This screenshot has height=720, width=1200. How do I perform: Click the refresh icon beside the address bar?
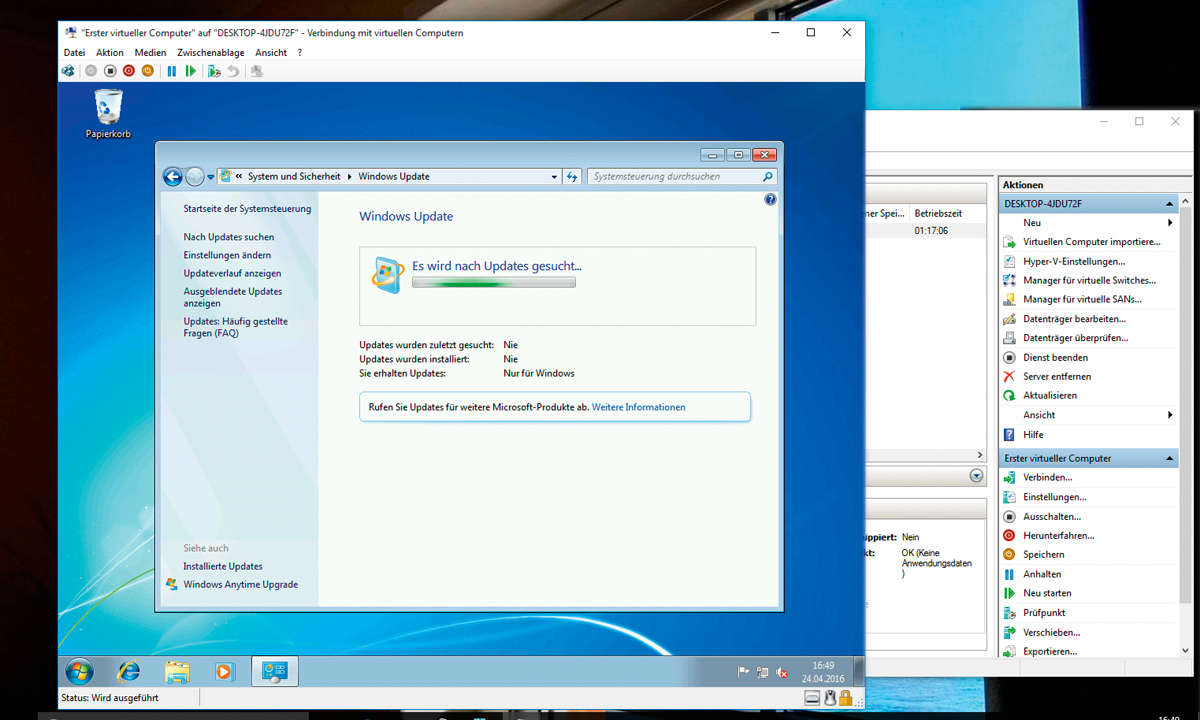(572, 176)
